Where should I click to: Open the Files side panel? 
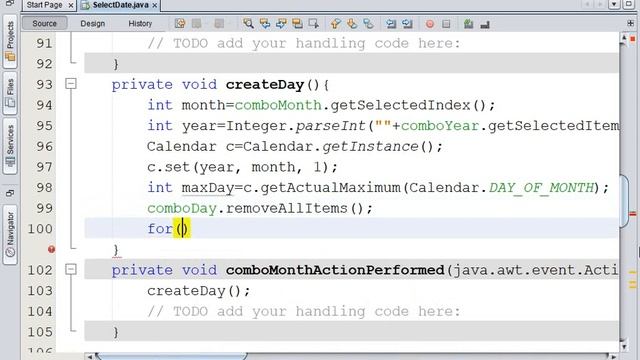[x=10, y=93]
